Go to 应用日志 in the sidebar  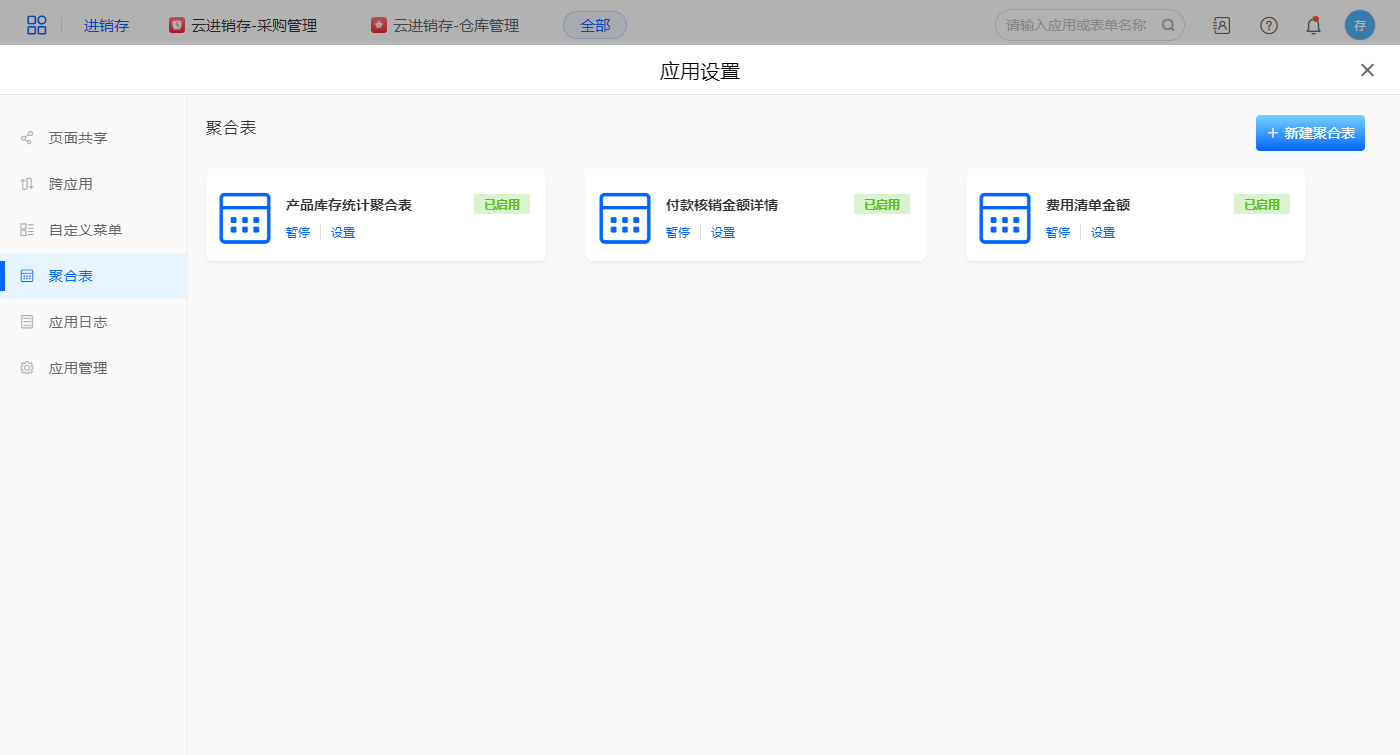(x=78, y=322)
